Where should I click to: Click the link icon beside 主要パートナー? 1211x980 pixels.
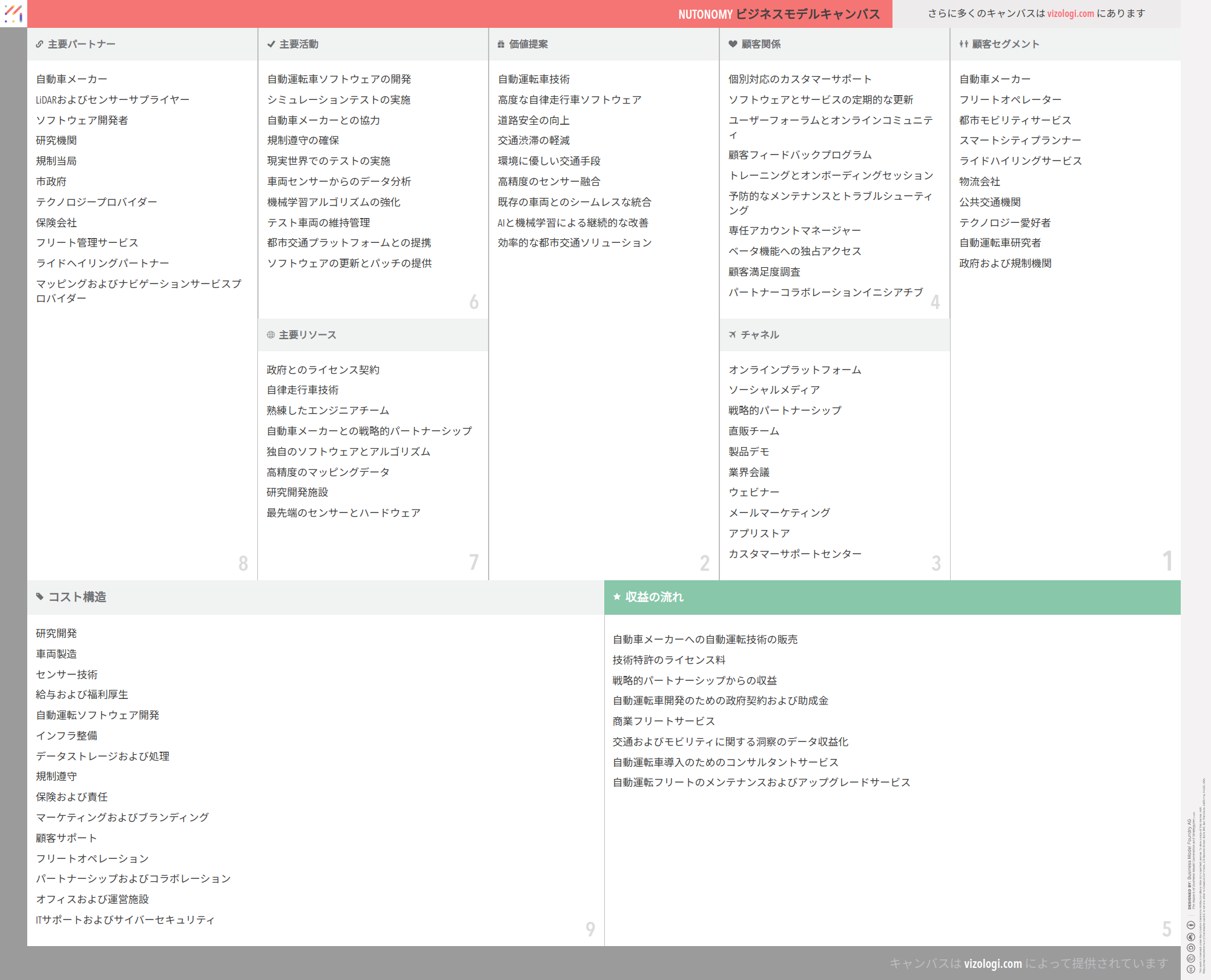click(39, 44)
